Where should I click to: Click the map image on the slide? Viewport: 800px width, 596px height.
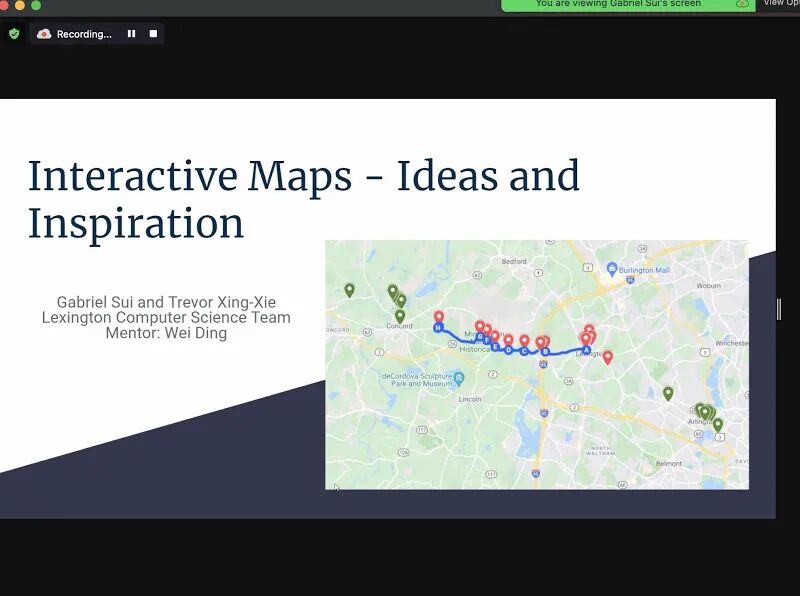point(537,365)
